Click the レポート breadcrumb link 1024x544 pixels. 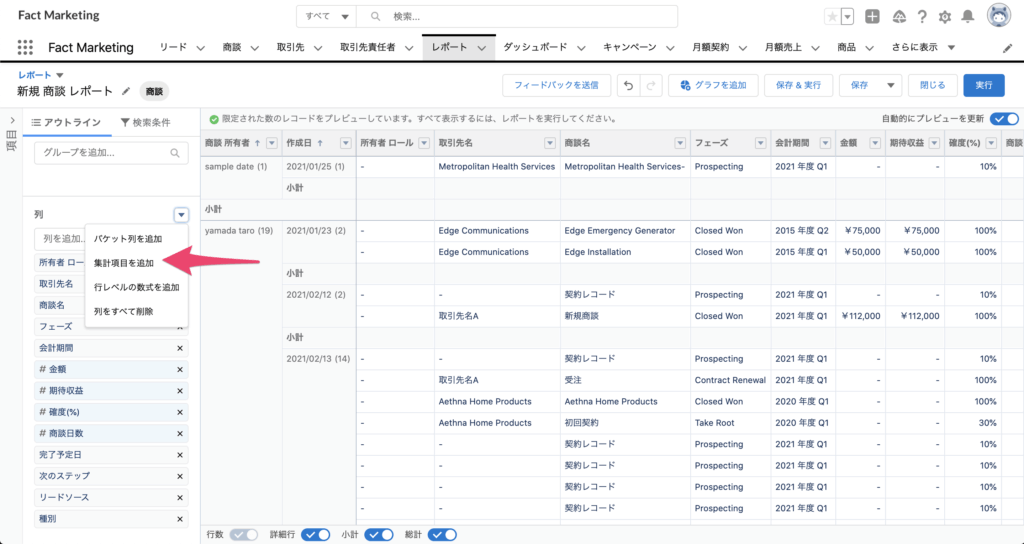[35, 75]
